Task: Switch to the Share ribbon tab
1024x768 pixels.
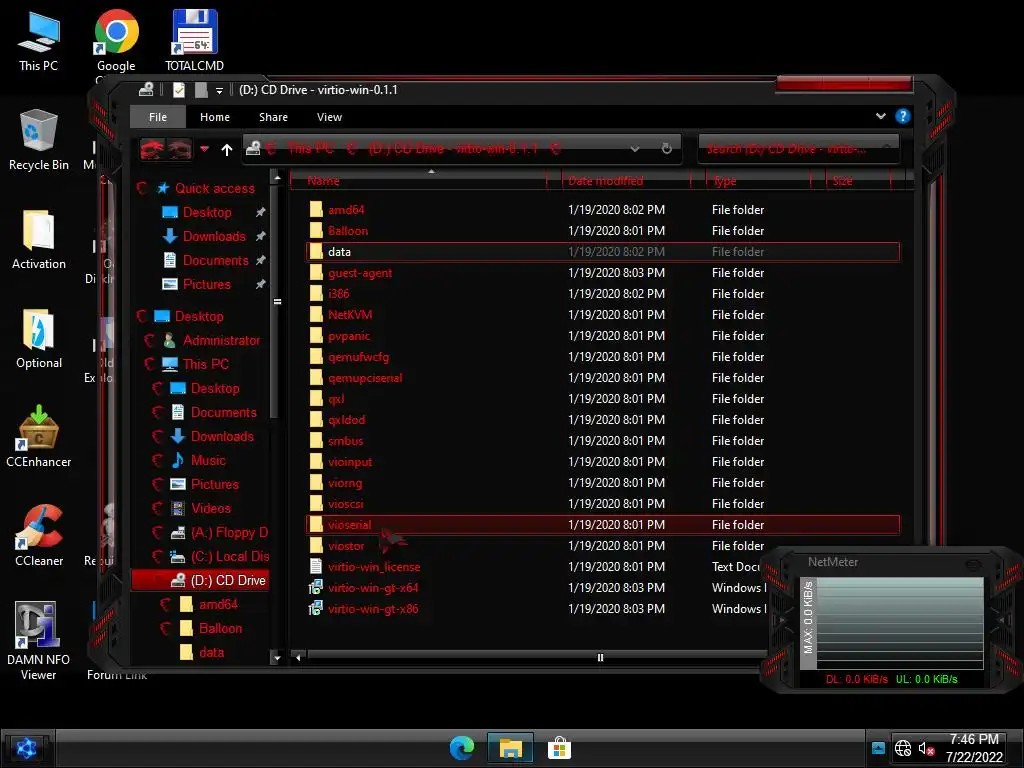Action: (x=273, y=117)
